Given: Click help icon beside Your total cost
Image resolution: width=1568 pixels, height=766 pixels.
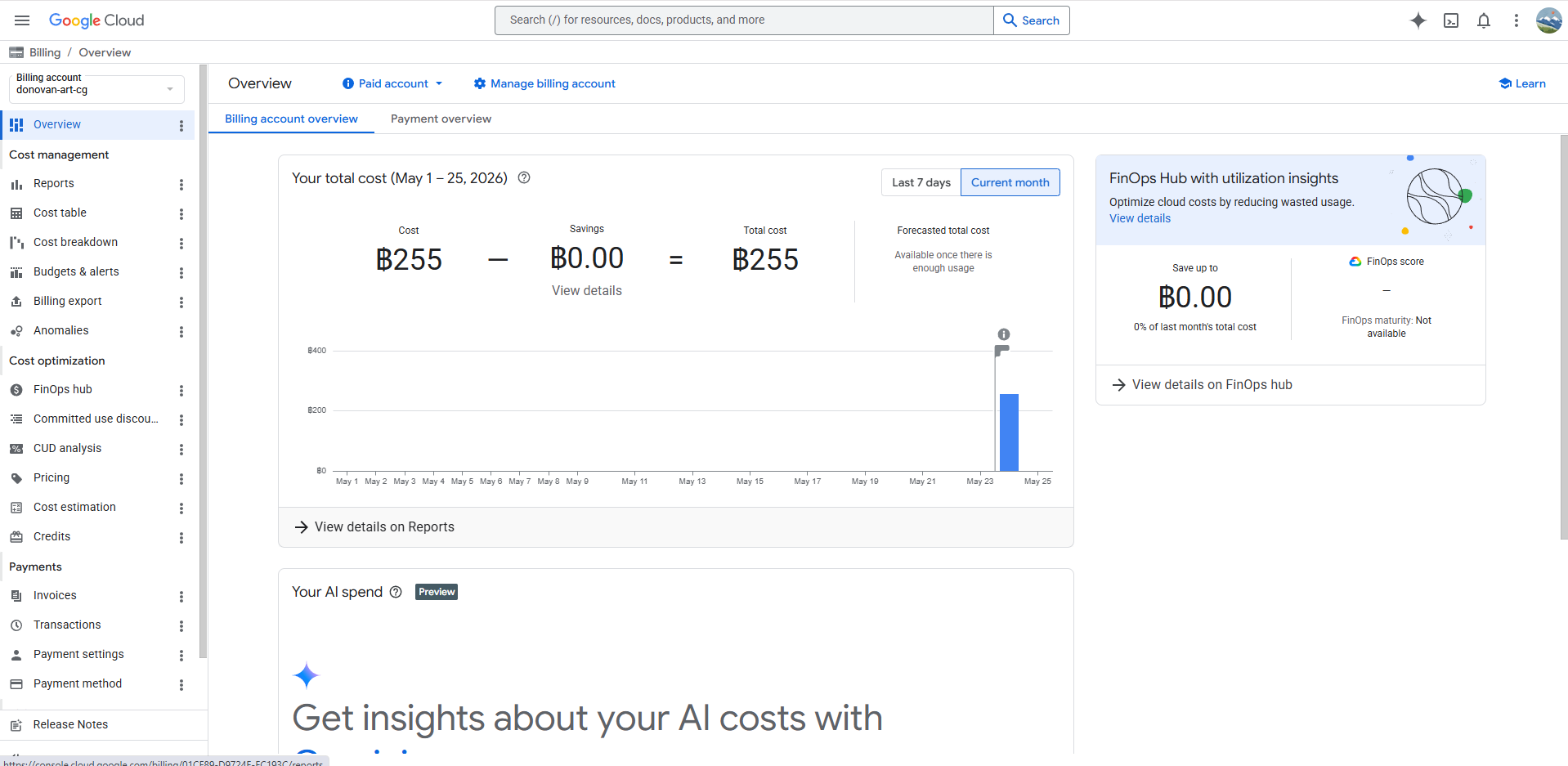Looking at the screenshot, I should (524, 177).
